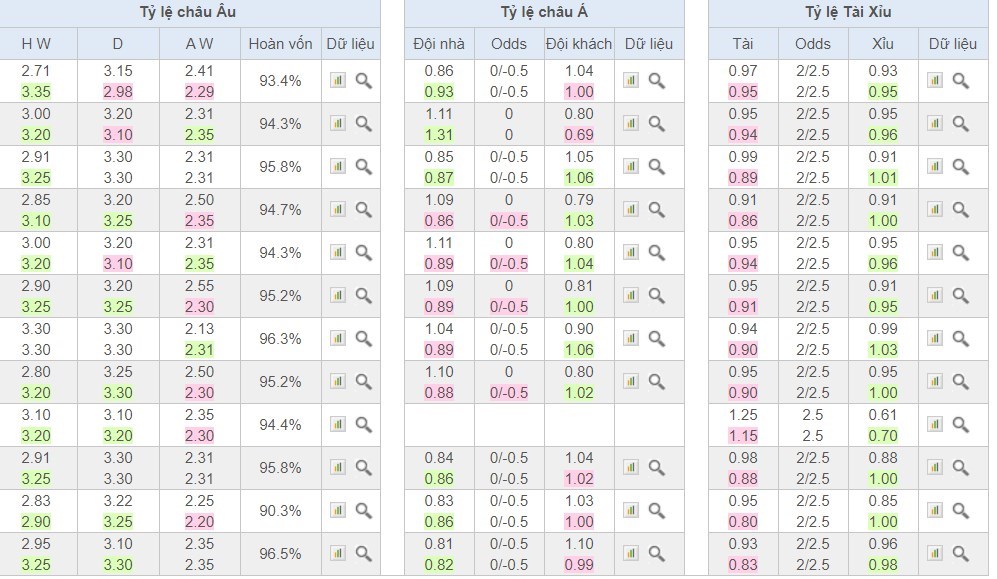Open chart icon in the 94.4% payout row

[337, 424]
